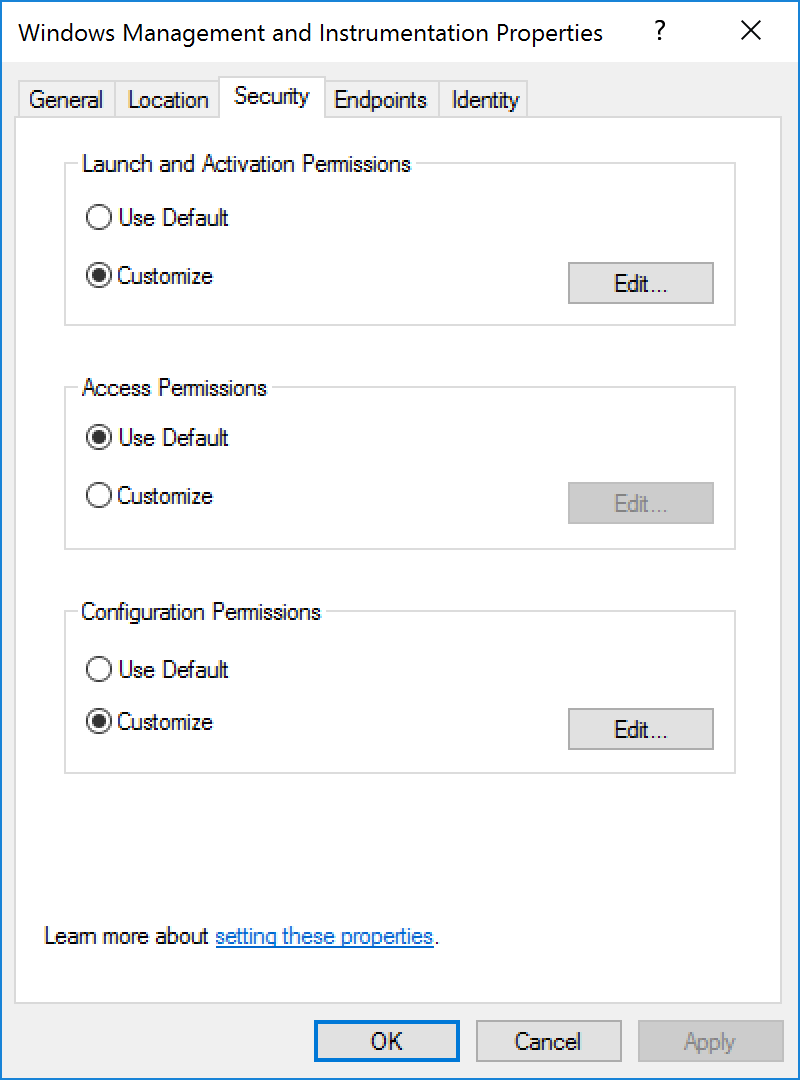Go to the Endpoints tab

(380, 100)
